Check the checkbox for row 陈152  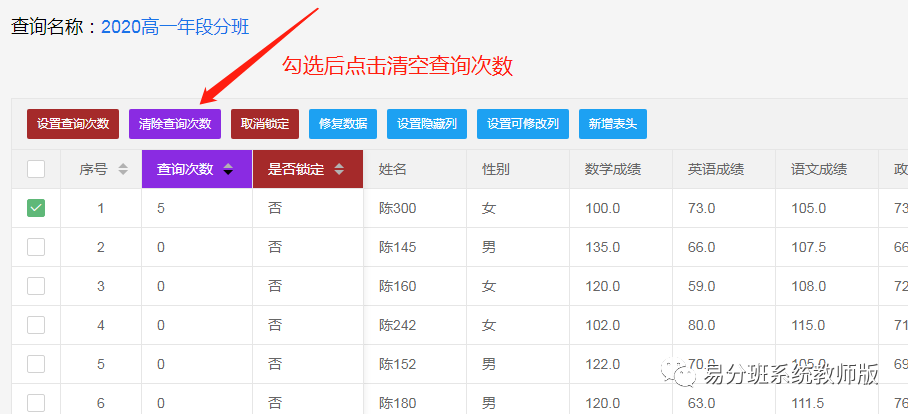(x=36, y=364)
